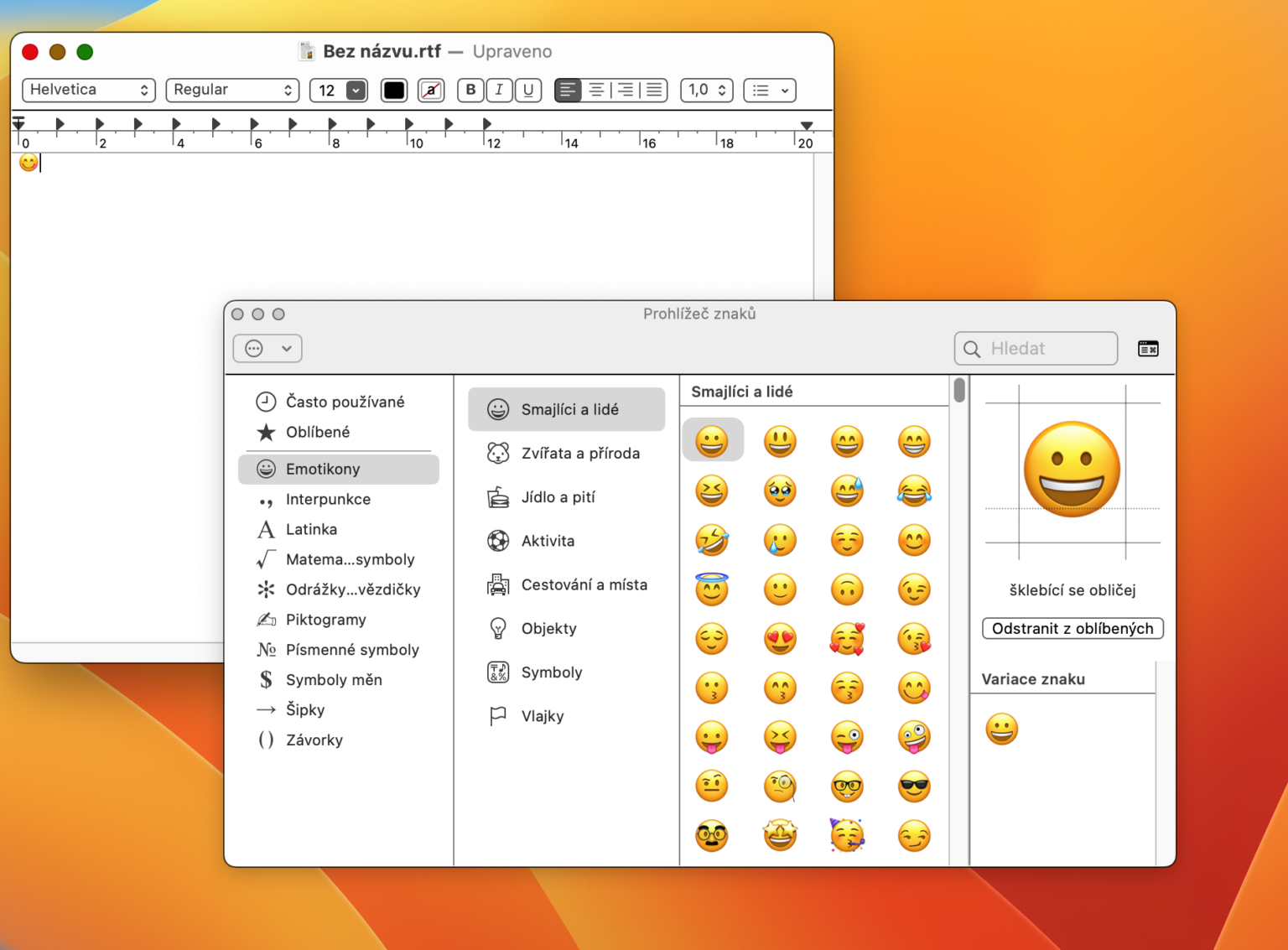
Task: Click inside the Hledat search field
Action: 1040,348
